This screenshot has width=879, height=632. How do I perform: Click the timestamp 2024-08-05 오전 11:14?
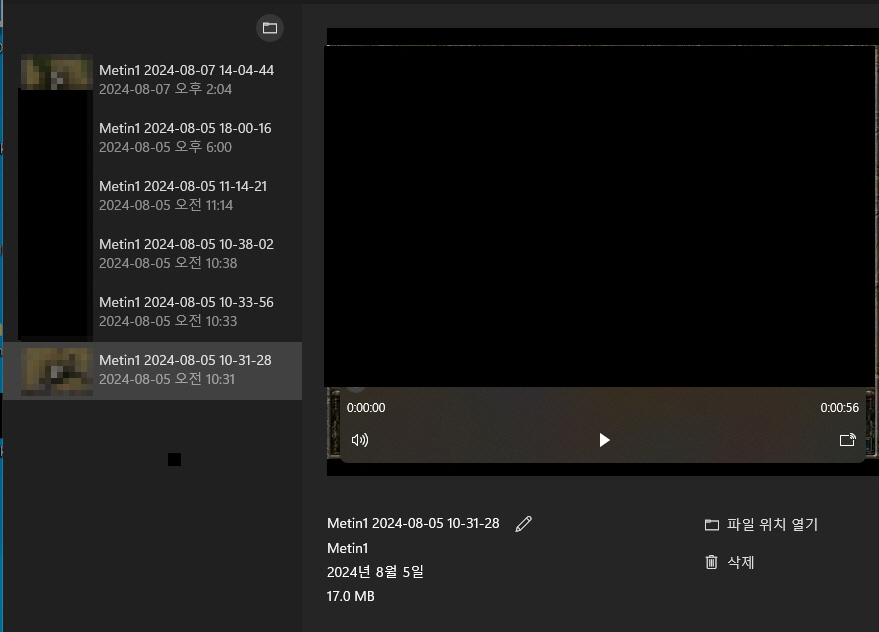click(x=166, y=205)
